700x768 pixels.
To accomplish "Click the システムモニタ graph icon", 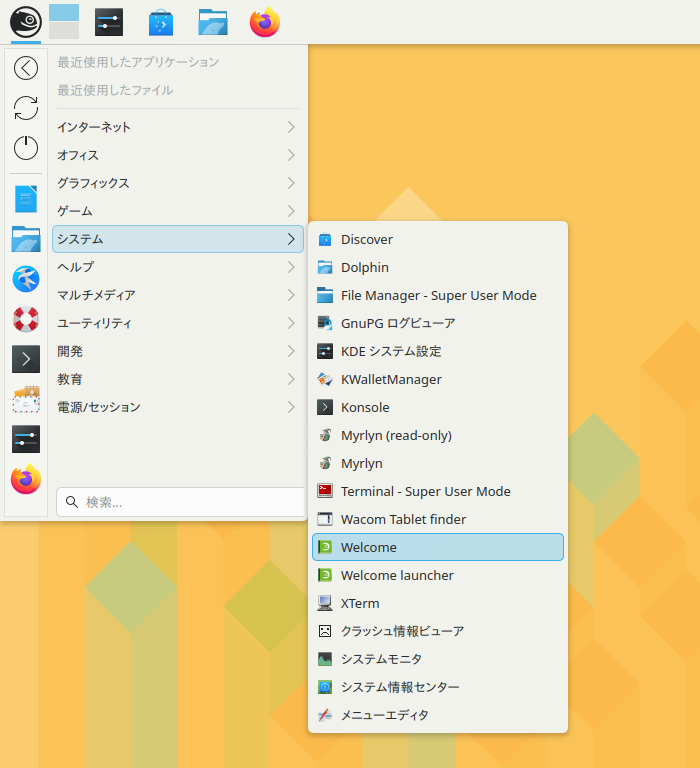I will point(325,659).
